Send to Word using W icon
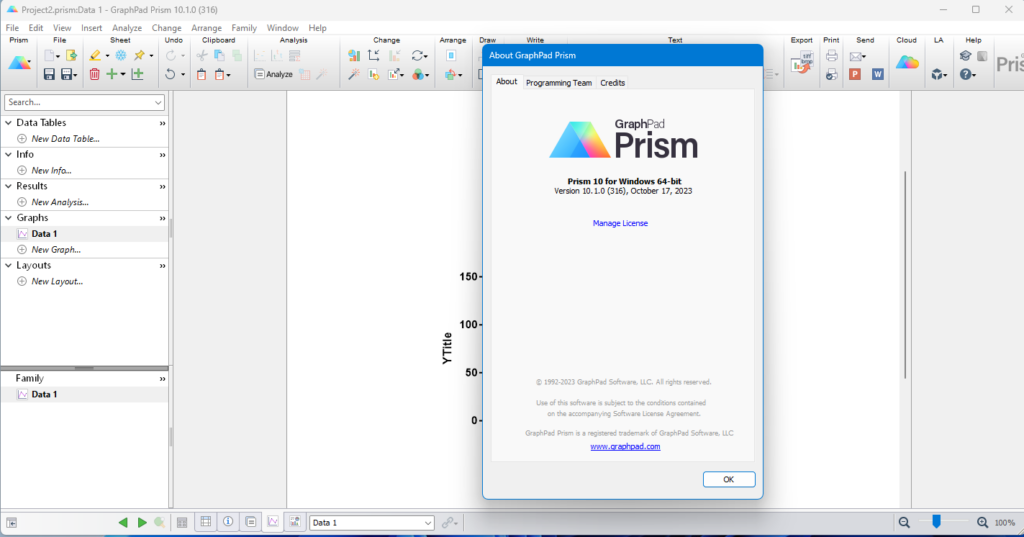 878,74
